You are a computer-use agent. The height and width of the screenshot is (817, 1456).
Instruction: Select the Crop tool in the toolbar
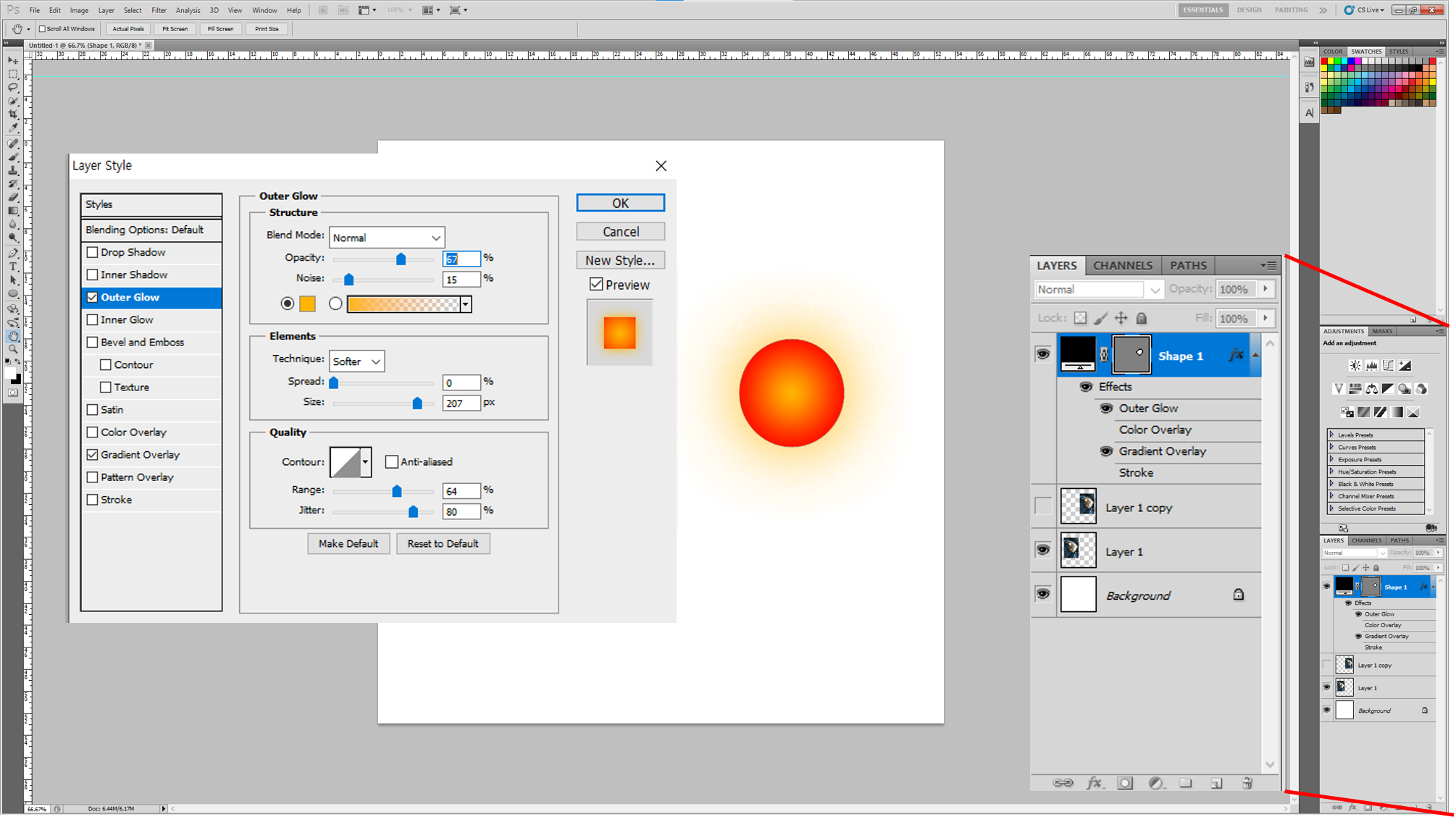tap(13, 114)
